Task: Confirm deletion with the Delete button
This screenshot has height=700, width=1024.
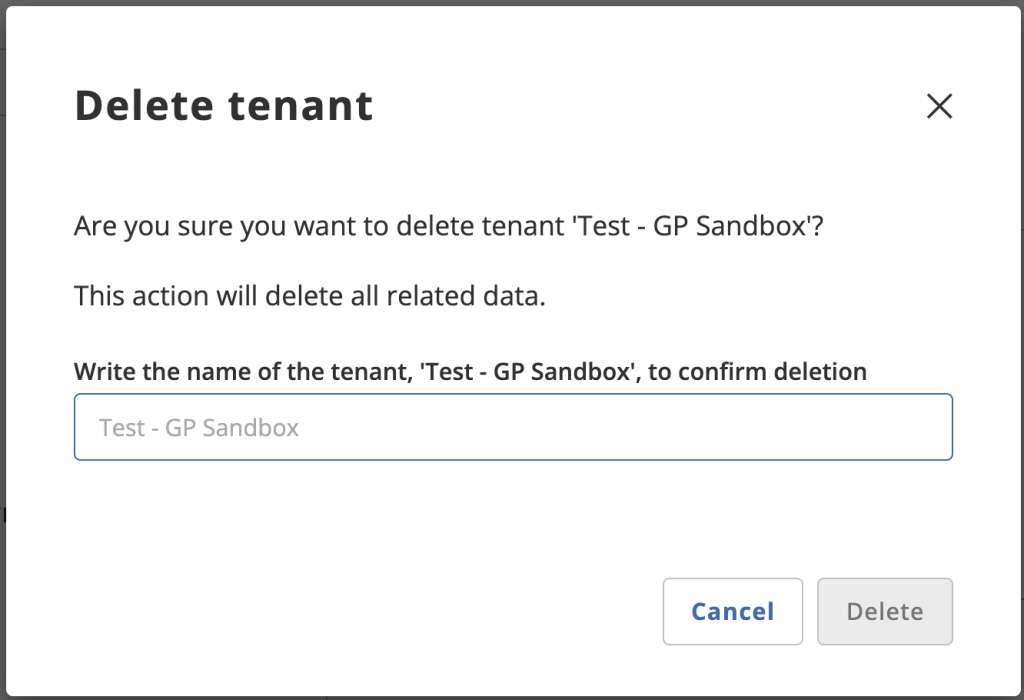Action: pyautogui.click(x=884, y=611)
